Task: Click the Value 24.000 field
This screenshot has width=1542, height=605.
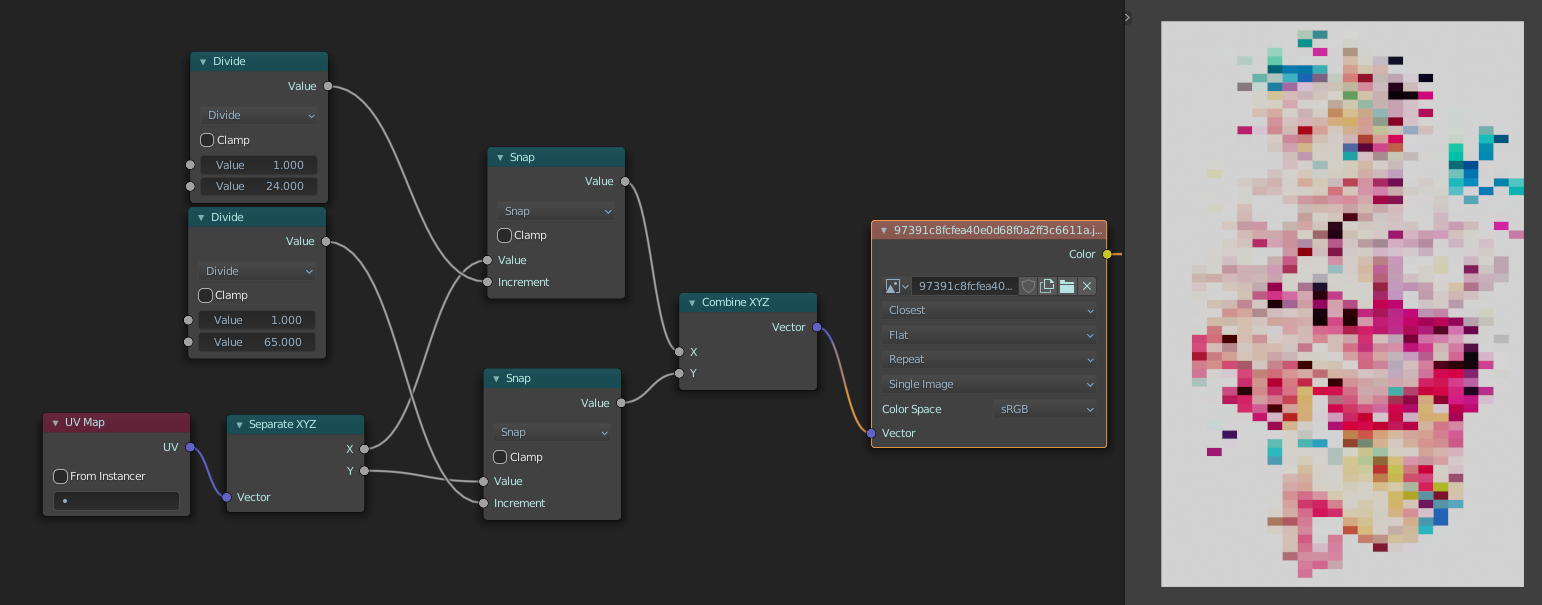Action: click(x=259, y=186)
